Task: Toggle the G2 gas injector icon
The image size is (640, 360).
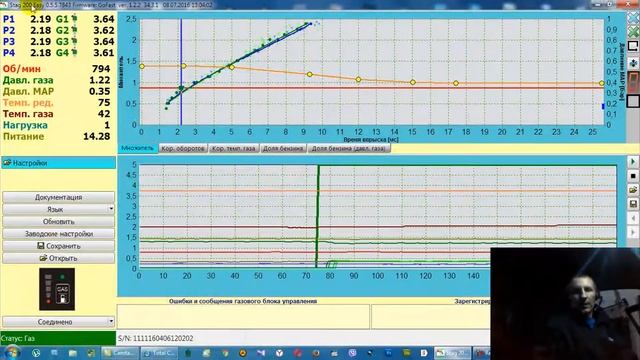Action: tap(74, 30)
